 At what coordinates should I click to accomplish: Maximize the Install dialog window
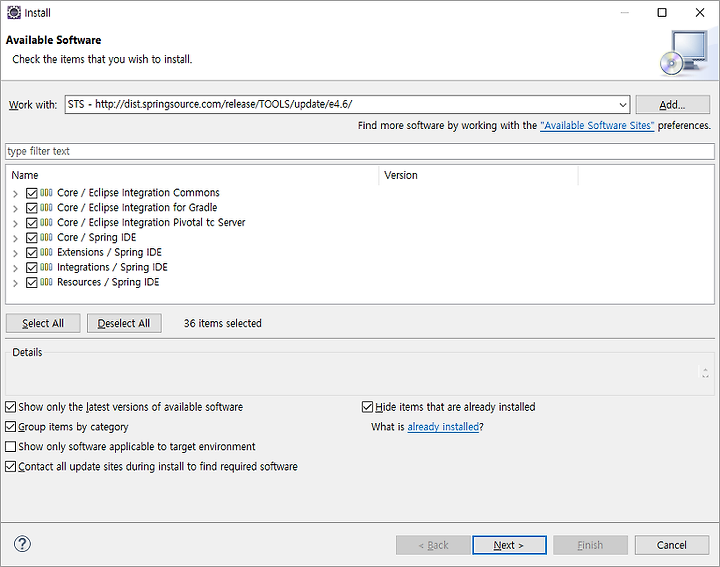tap(662, 12)
